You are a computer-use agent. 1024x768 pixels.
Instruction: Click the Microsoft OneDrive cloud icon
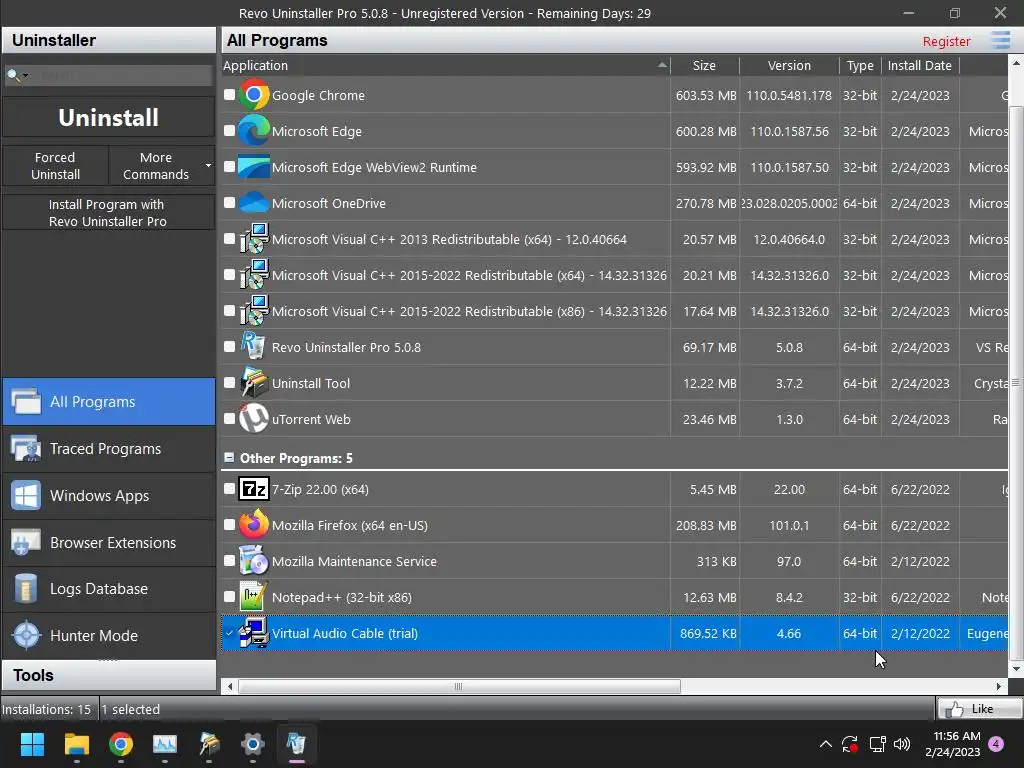click(254, 203)
